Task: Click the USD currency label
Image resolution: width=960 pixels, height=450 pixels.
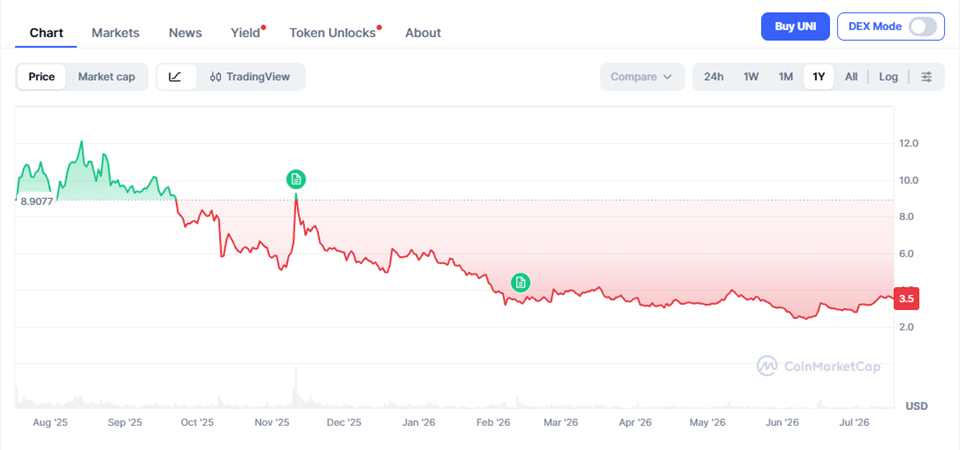Action: coord(917,406)
